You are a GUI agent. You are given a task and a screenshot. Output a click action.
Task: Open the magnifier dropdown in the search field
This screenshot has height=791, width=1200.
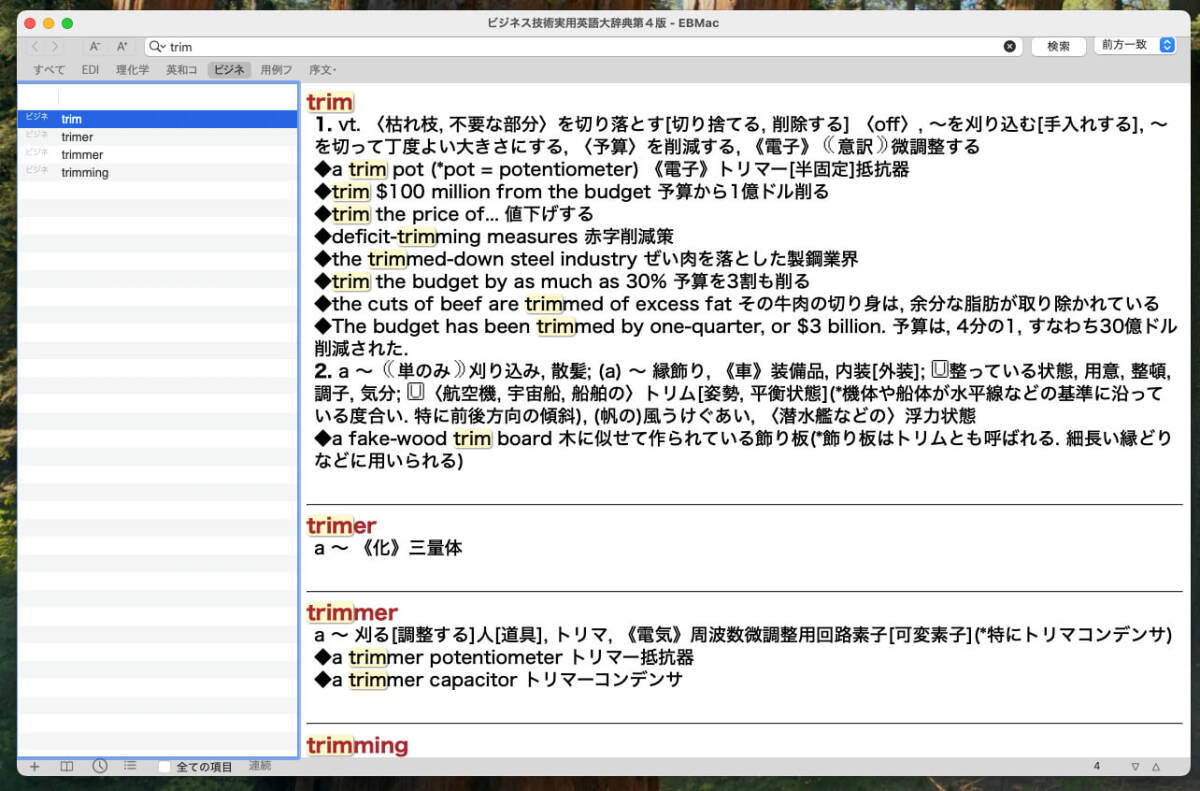click(157, 46)
